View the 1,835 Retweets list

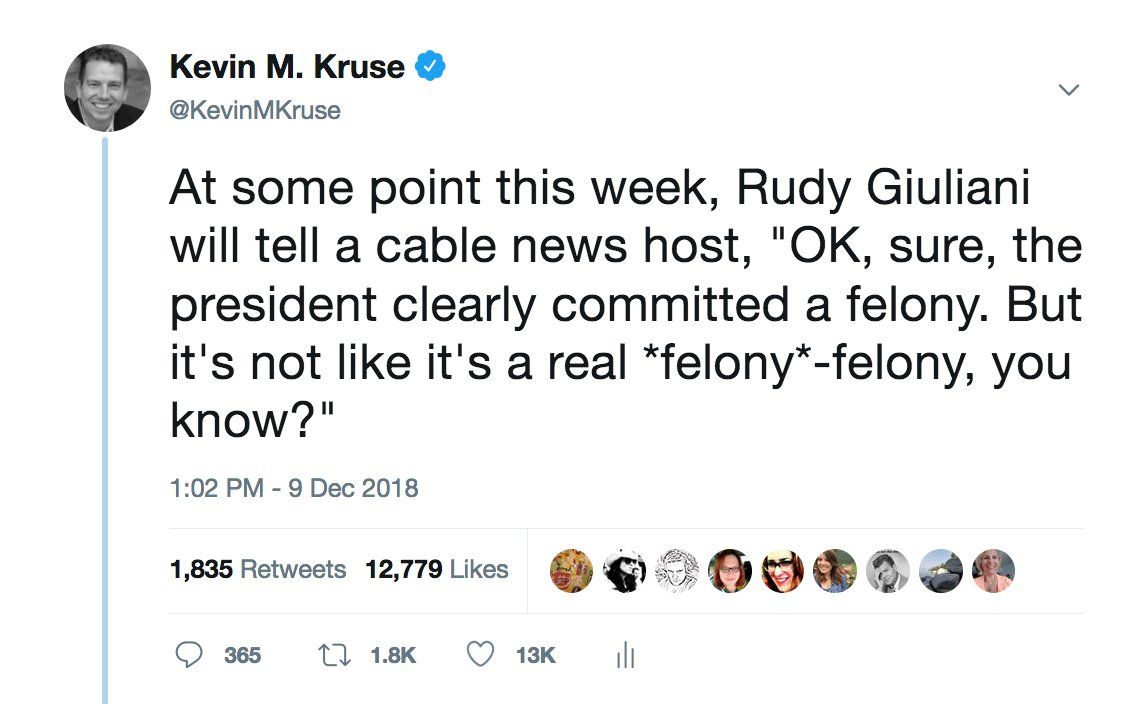coord(258,570)
